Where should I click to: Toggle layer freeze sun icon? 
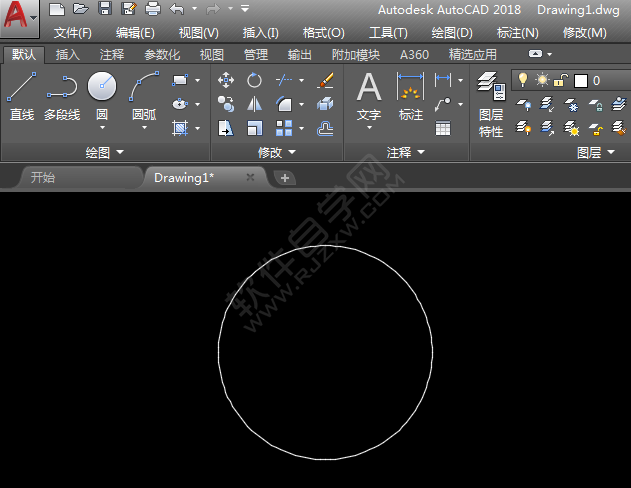pyautogui.click(x=542, y=80)
